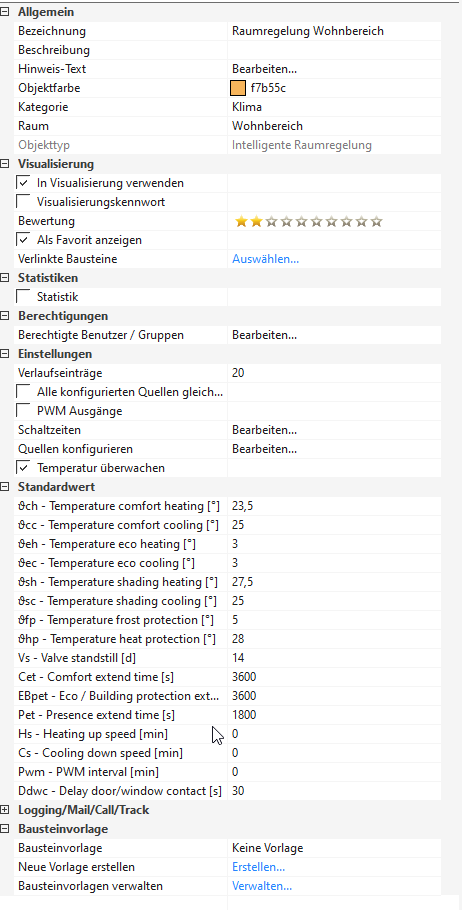This screenshot has height=910, width=462.
Task: Open Auswählen link for Verlinkte Bausteine
Action: click(x=265, y=259)
